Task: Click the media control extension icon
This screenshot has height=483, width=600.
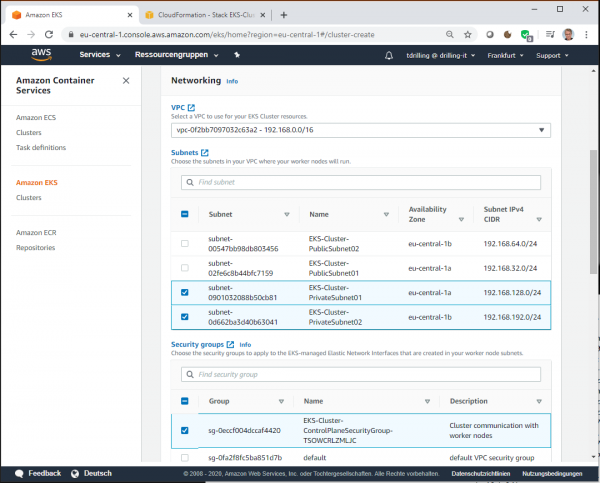Action: [x=550, y=34]
